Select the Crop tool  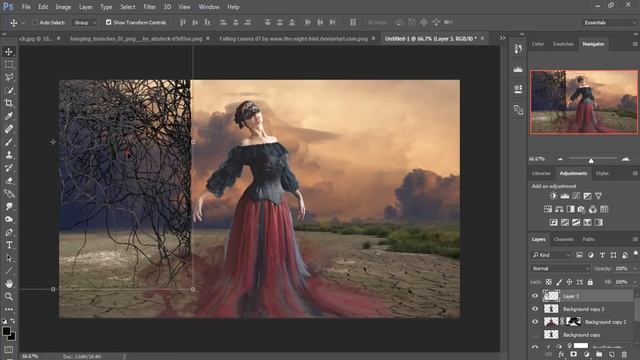[x=9, y=103]
